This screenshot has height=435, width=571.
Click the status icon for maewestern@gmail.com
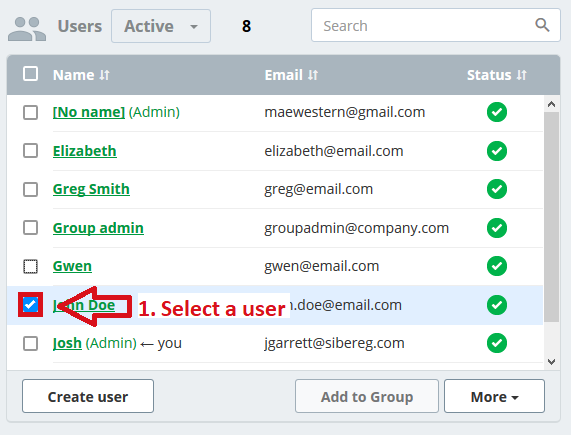pyautogui.click(x=497, y=112)
